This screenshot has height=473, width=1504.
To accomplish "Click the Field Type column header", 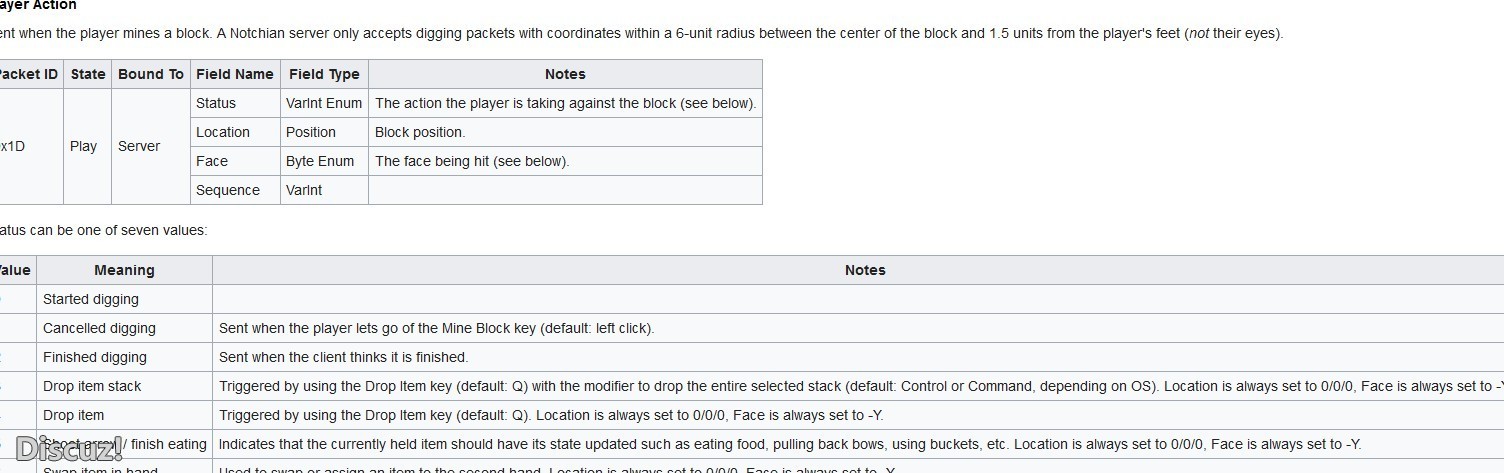I will [324, 74].
